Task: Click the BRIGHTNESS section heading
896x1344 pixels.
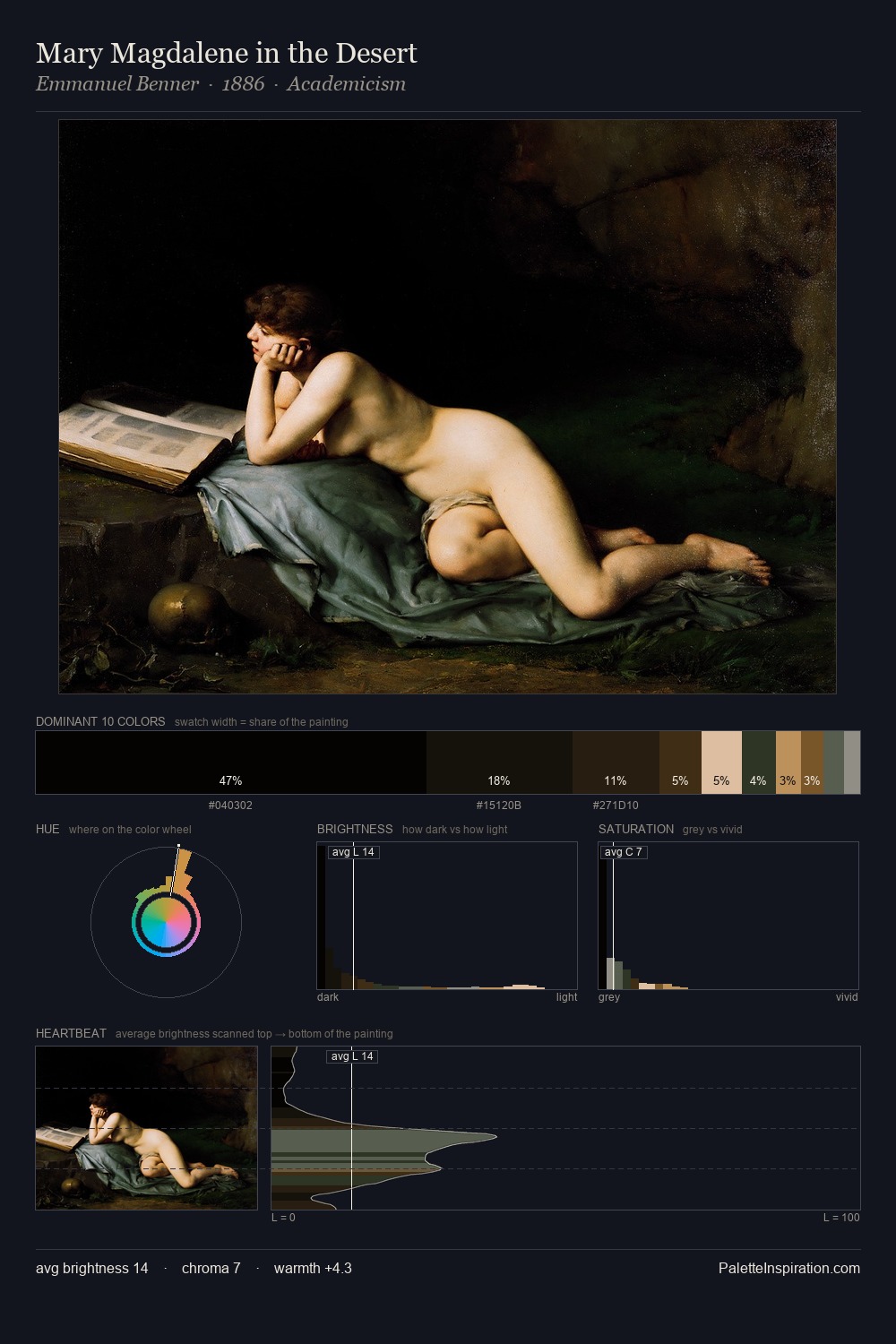Action: (x=355, y=829)
